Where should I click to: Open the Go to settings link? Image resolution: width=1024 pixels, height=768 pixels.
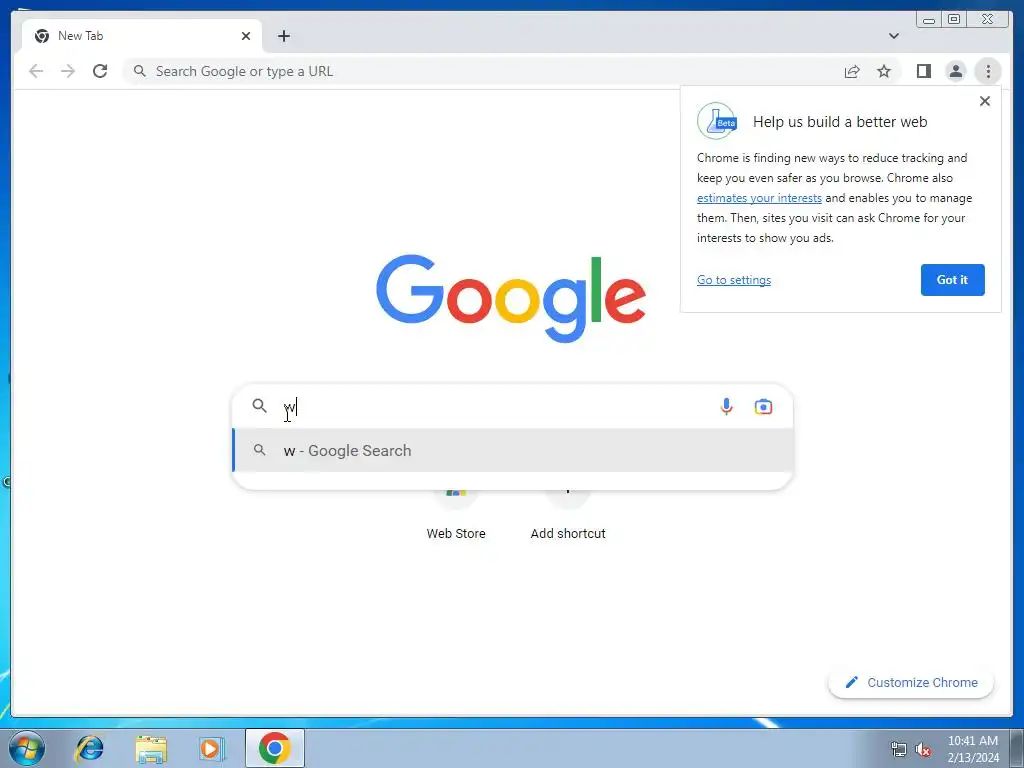pyautogui.click(x=733, y=280)
